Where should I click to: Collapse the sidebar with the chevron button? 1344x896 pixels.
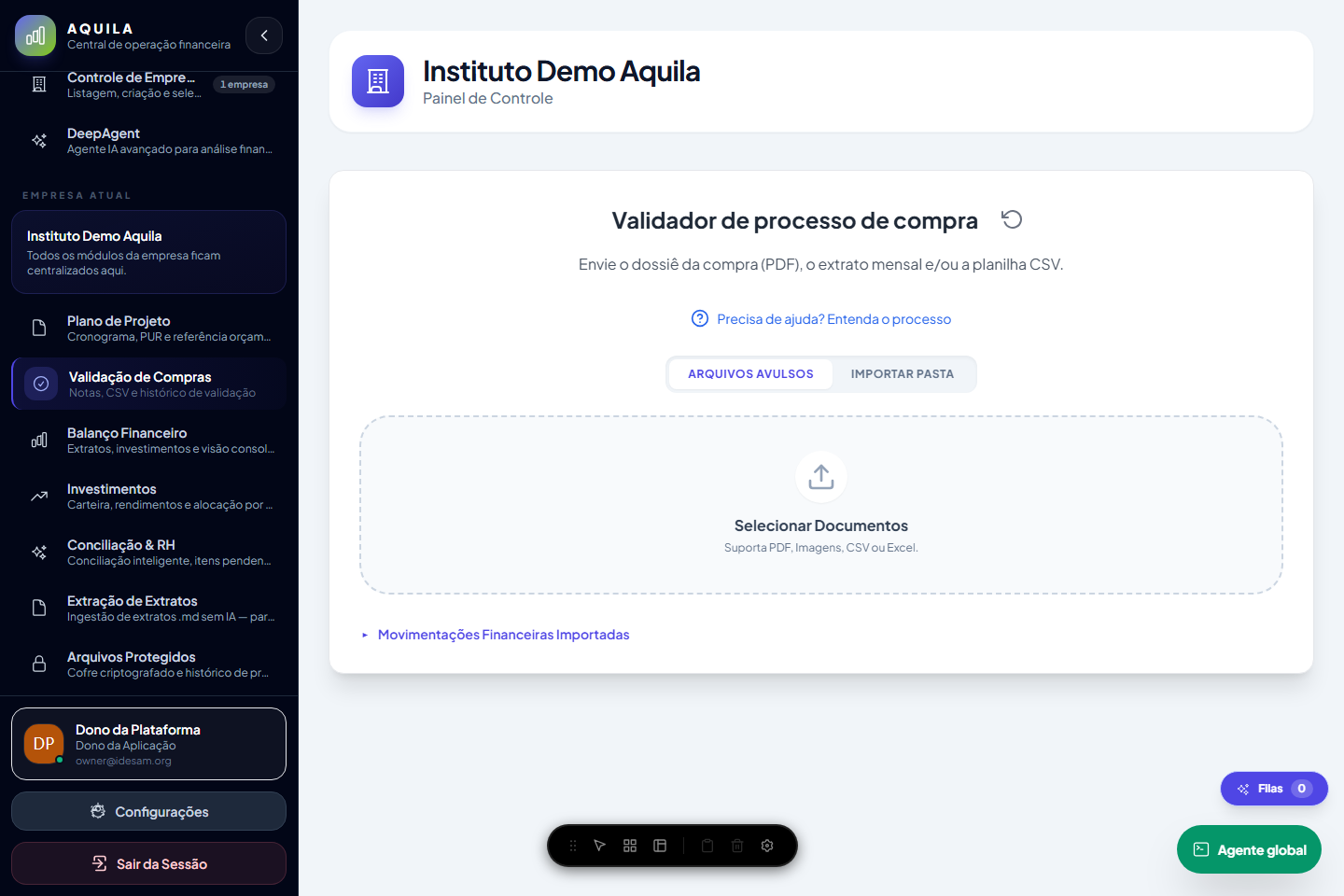click(264, 35)
